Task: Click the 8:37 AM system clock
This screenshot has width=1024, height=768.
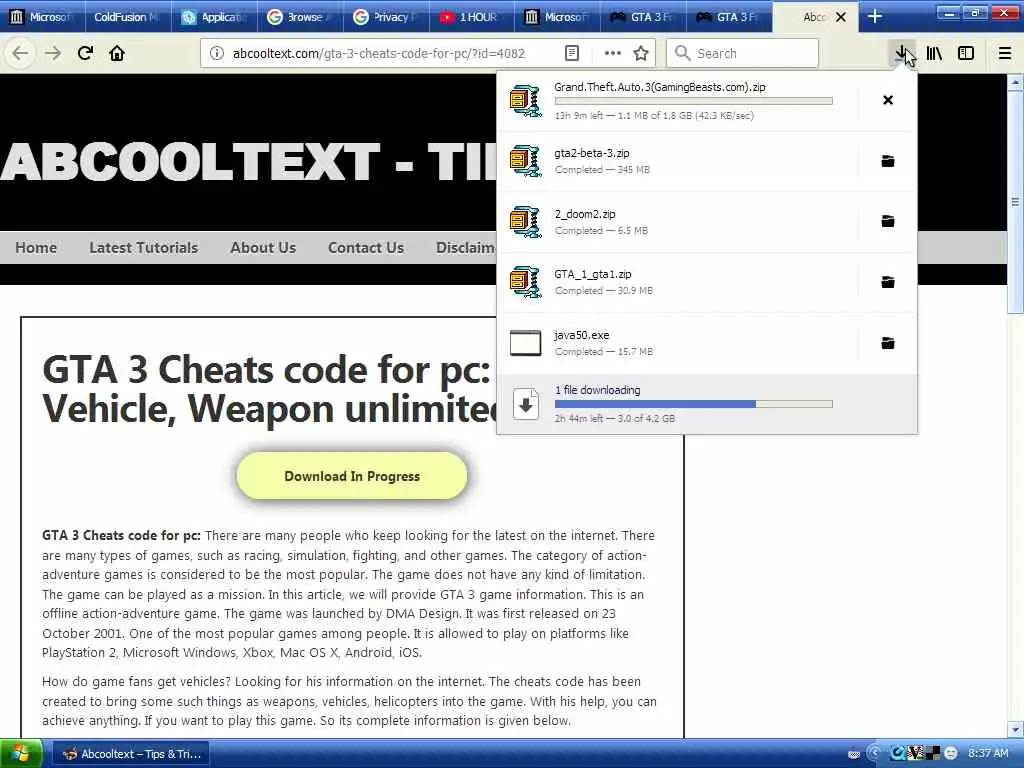Action: (988, 754)
